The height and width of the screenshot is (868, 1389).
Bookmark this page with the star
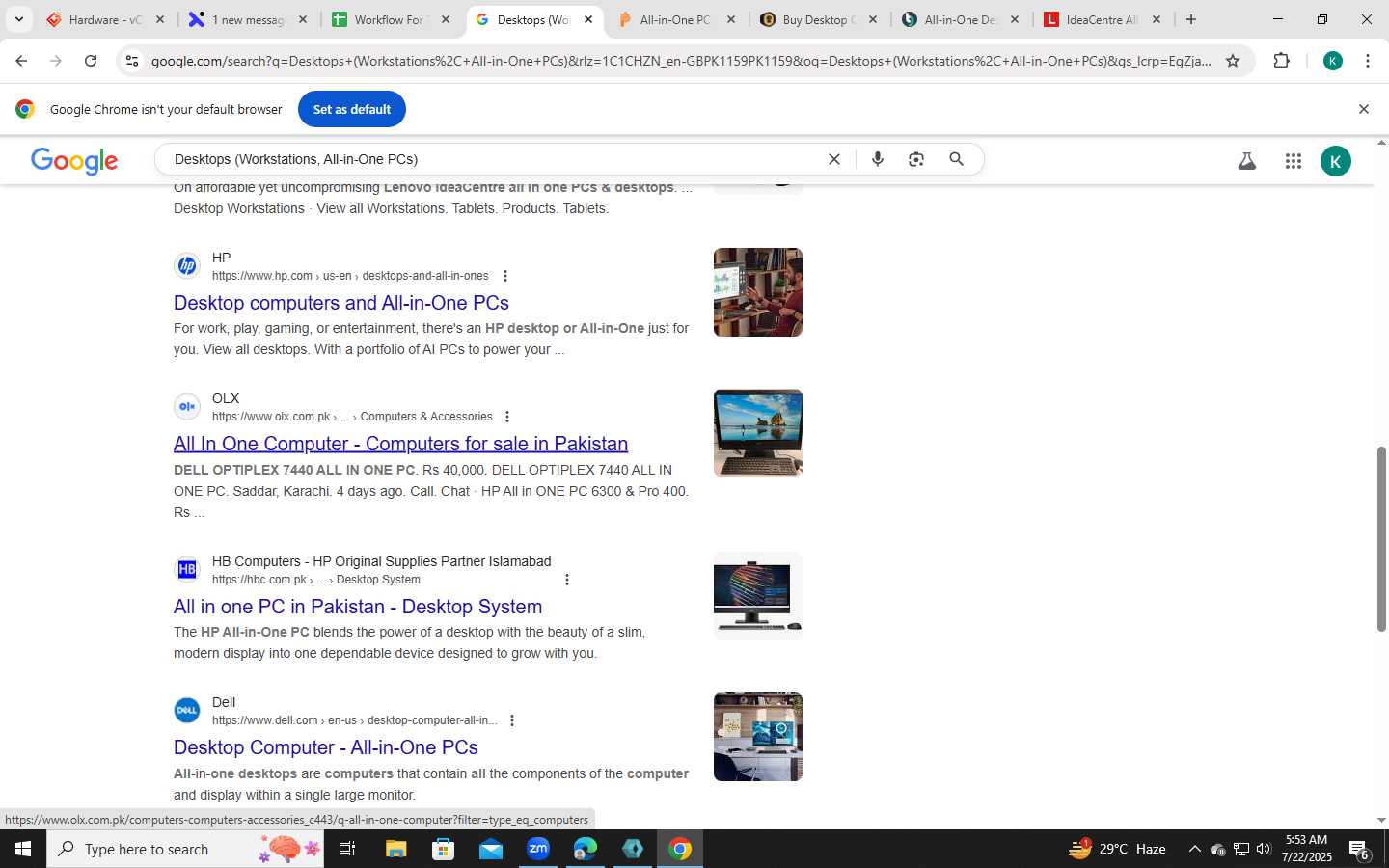tap(1233, 61)
